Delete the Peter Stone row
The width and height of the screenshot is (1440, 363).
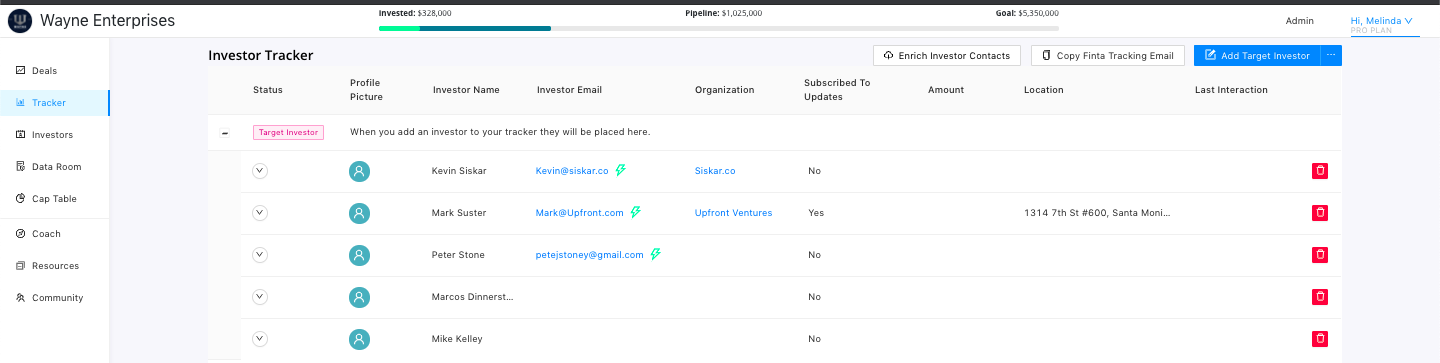pos(1320,255)
